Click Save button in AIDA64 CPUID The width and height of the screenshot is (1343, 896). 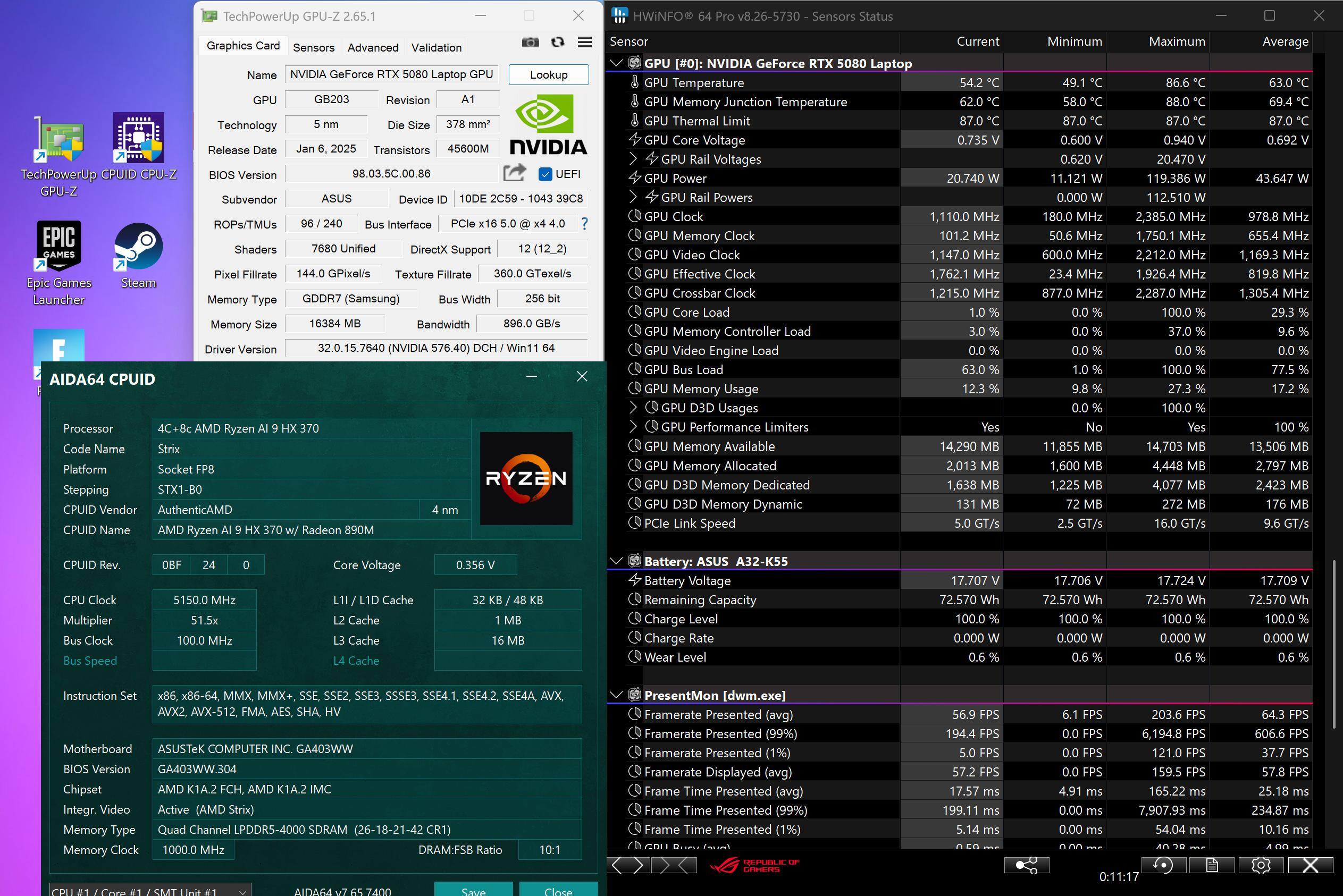click(x=473, y=890)
